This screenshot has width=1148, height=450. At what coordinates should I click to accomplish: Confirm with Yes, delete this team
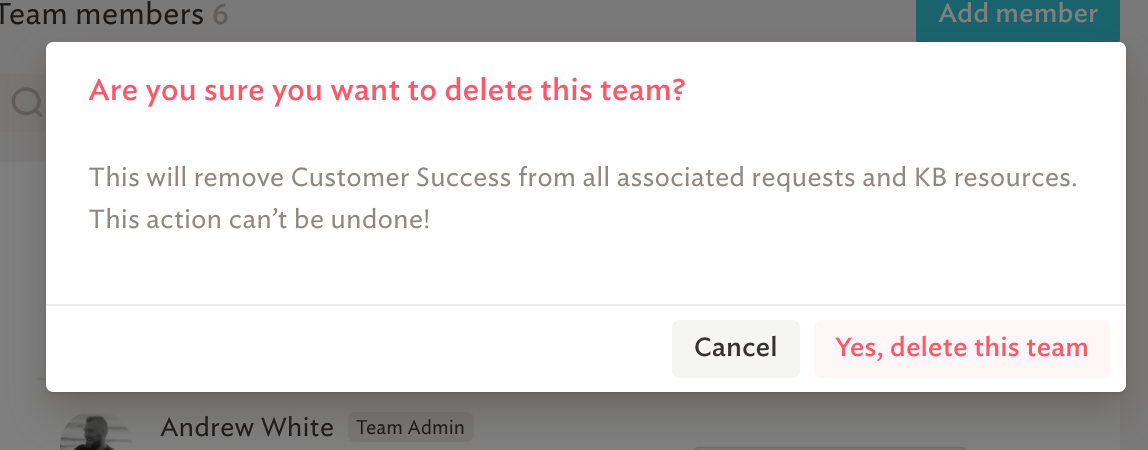click(961, 348)
